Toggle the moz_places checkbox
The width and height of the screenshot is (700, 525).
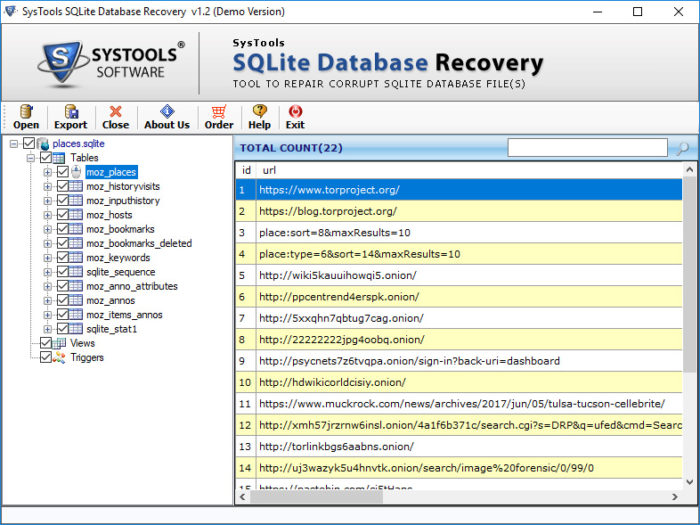click(62, 172)
